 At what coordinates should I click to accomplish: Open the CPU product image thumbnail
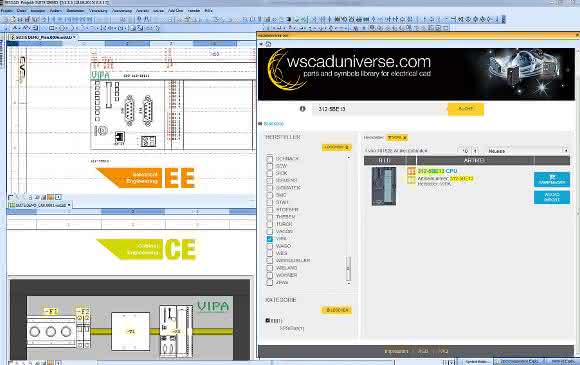384,186
